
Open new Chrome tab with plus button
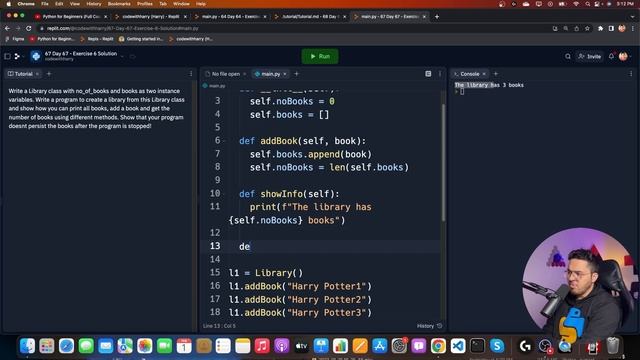437,17
